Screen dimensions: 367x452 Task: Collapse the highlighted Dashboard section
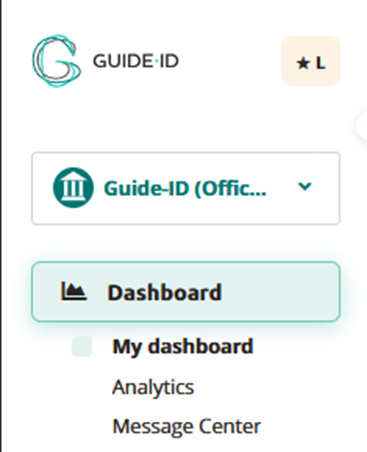click(x=186, y=292)
